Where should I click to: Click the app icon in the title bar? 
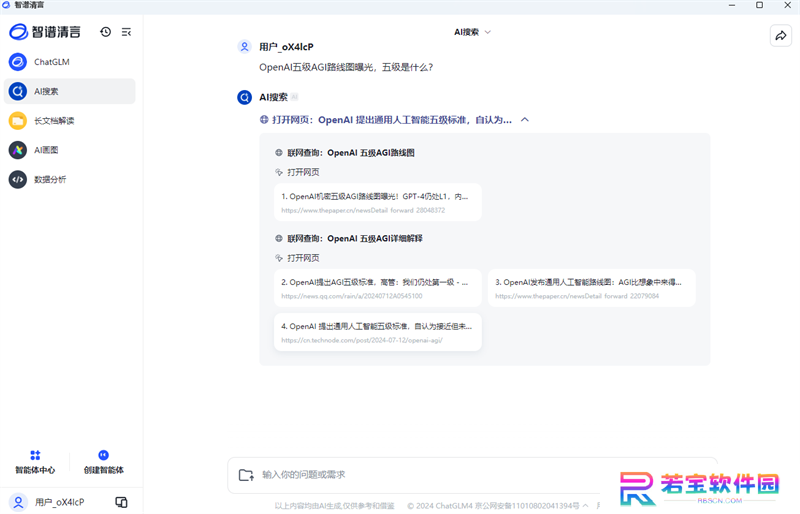point(6,5)
